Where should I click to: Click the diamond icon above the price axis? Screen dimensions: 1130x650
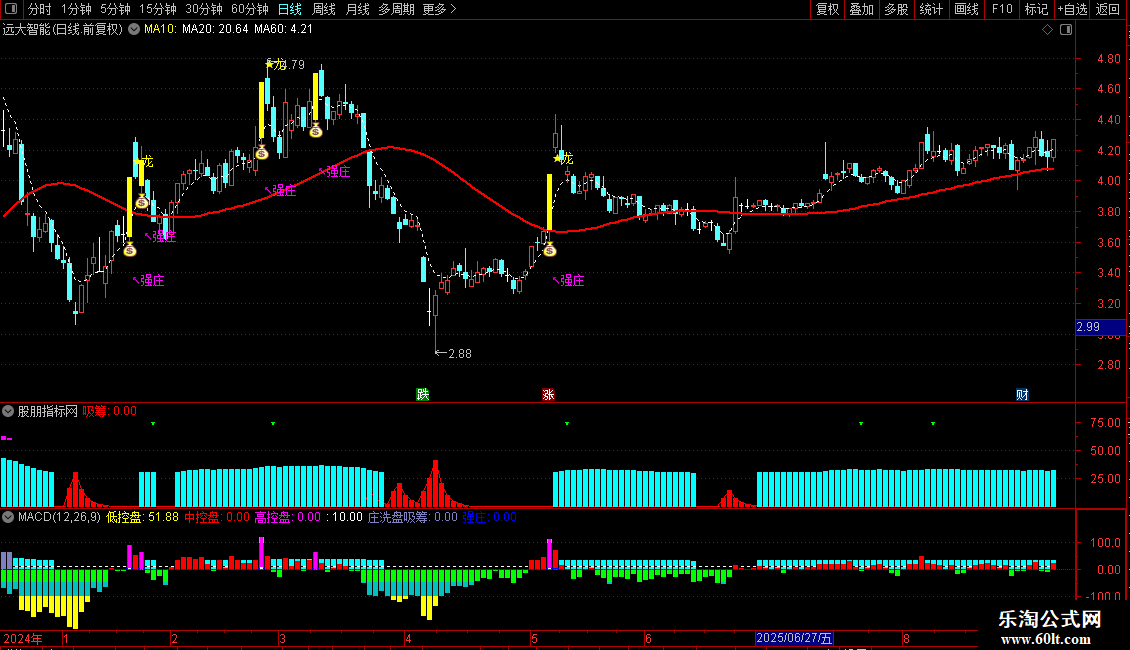(1048, 30)
